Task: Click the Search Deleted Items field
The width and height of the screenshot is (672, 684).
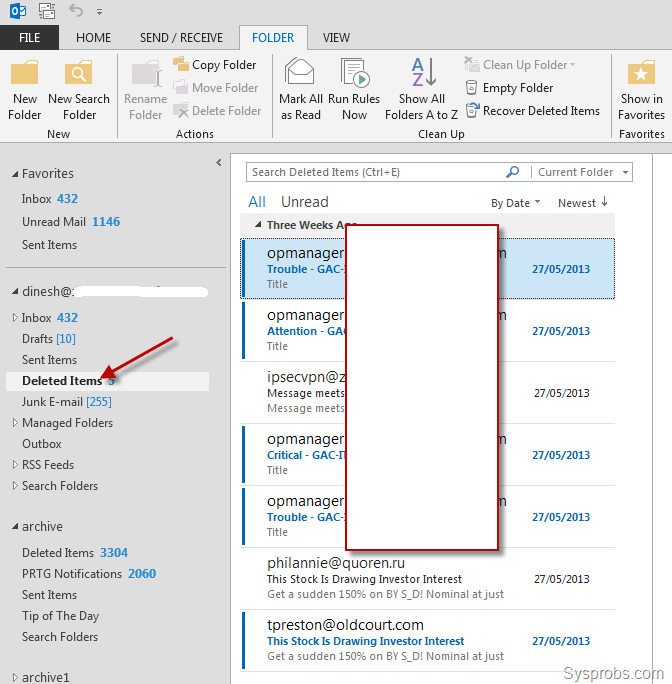Action: 375,172
